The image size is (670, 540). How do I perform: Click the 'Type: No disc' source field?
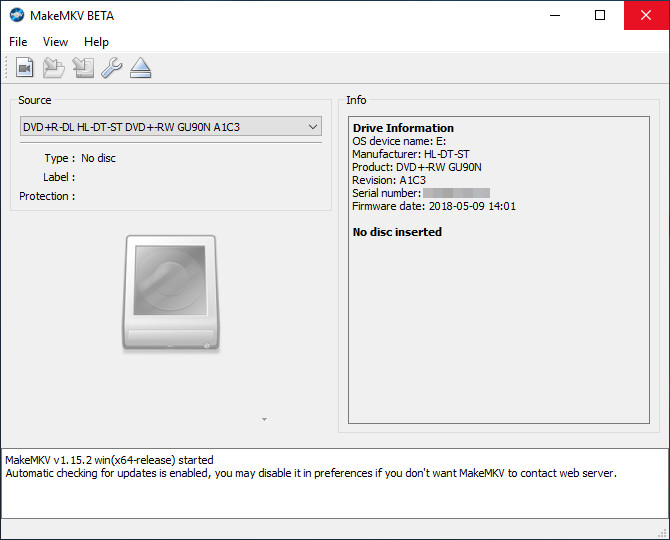pos(98,158)
